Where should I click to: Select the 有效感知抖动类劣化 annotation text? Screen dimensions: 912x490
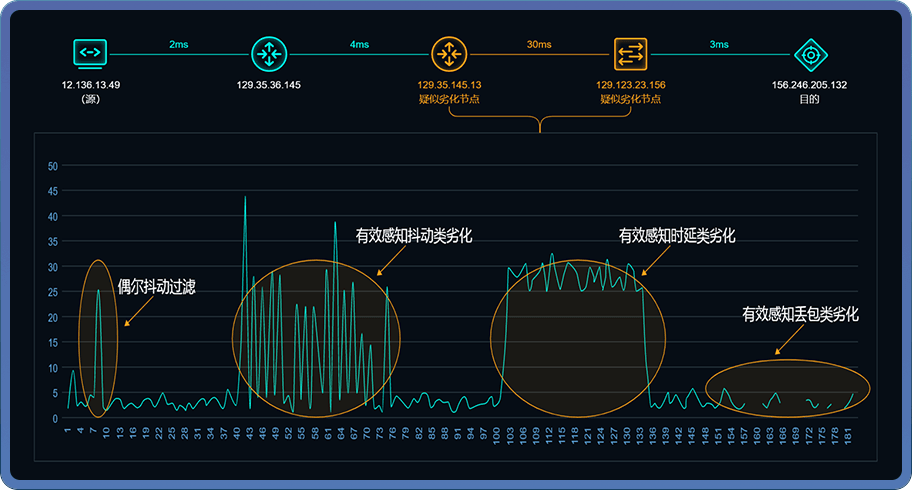[413, 236]
